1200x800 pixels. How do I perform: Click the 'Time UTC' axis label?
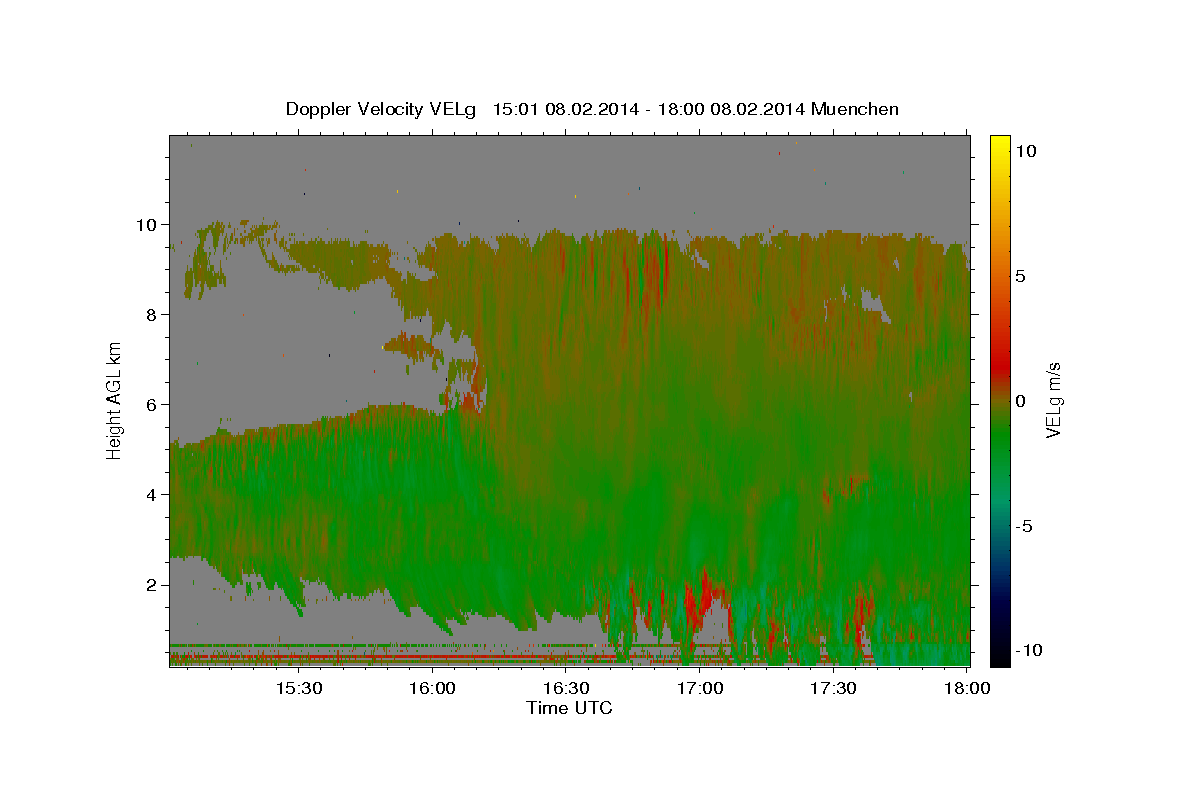569,708
